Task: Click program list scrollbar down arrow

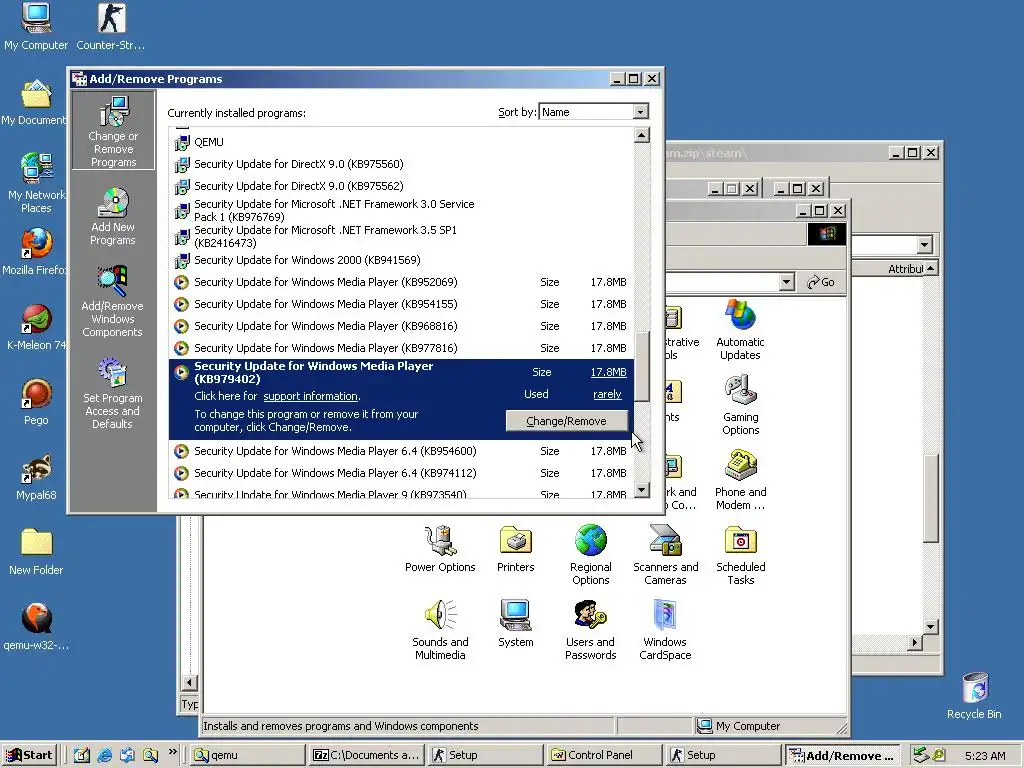Action: (x=642, y=489)
